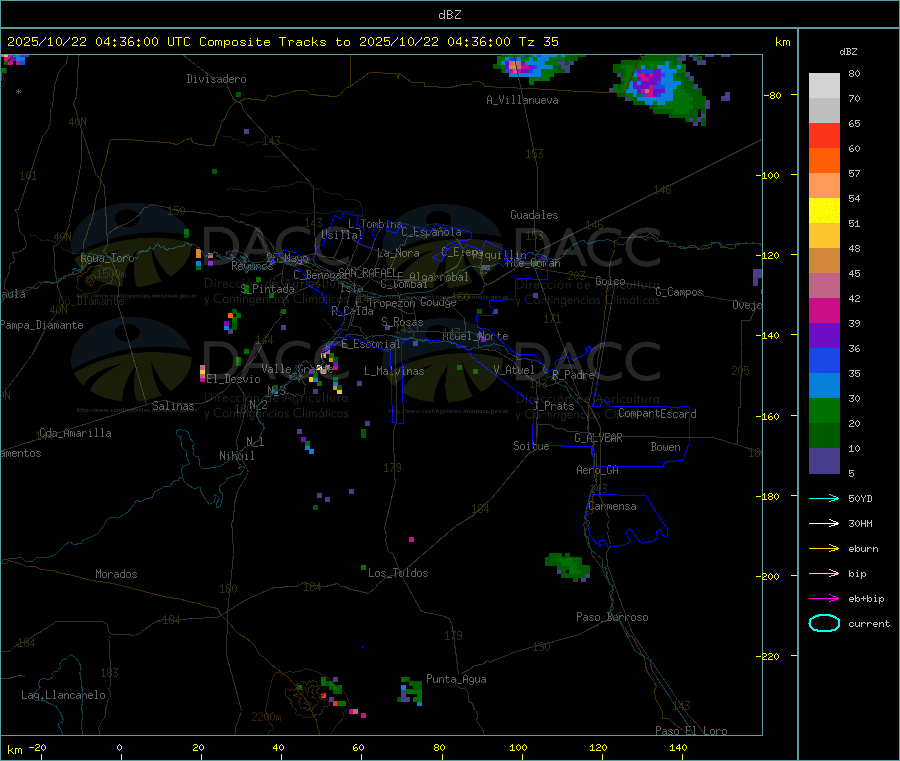900x761 pixels.
Task: Click the Paso_El_Loro place label
Action: (x=692, y=731)
